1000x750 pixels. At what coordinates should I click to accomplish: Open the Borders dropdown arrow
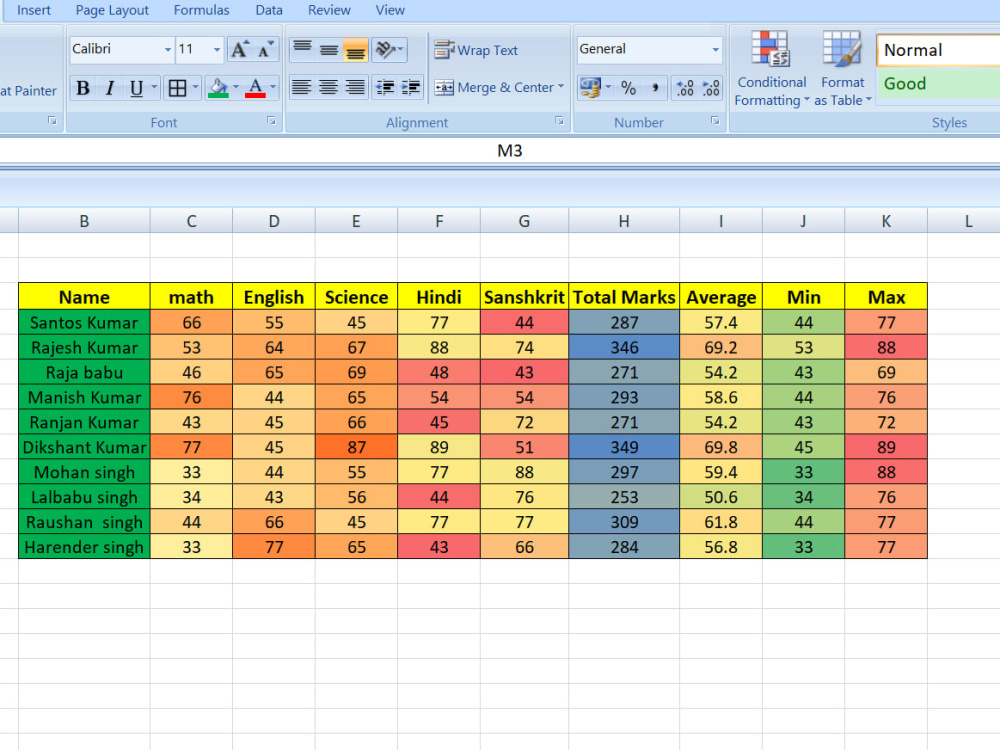[x=195, y=87]
